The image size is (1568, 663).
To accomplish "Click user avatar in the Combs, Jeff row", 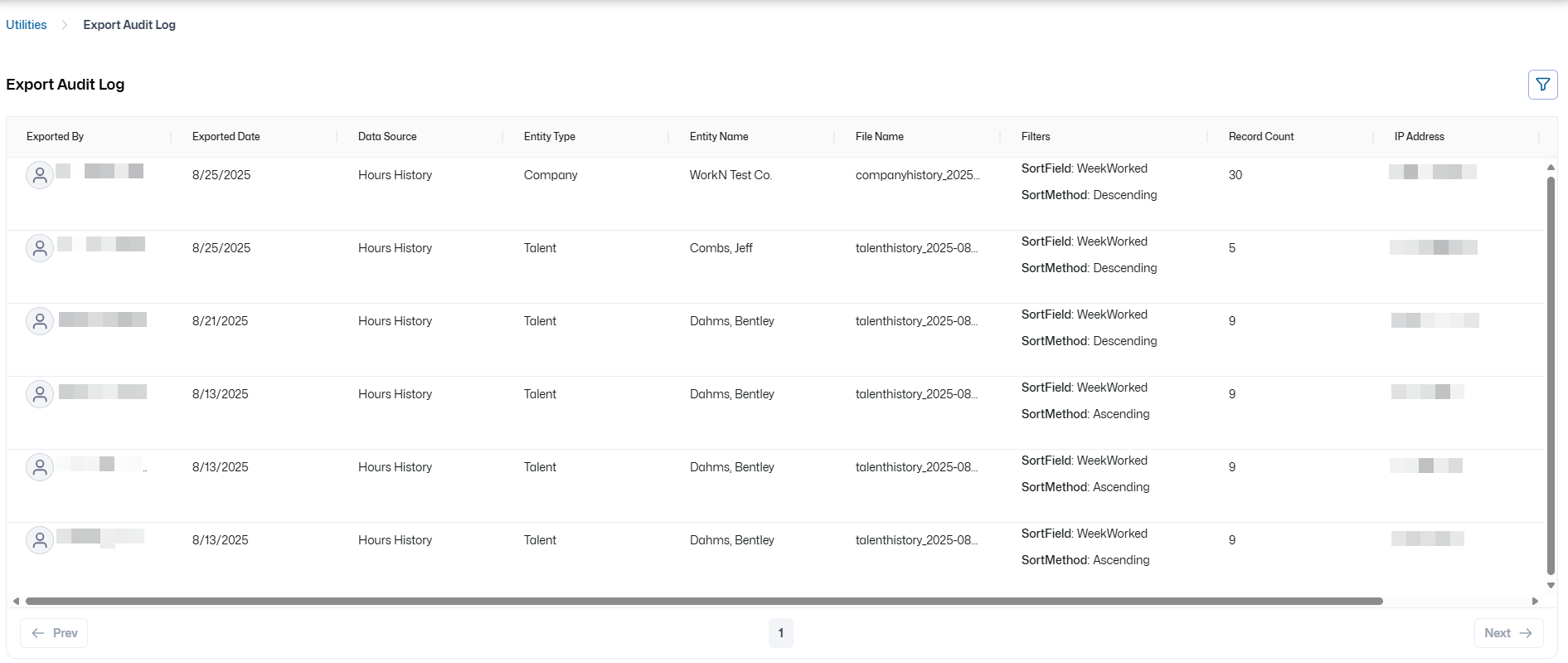I will tap(40, 248).
